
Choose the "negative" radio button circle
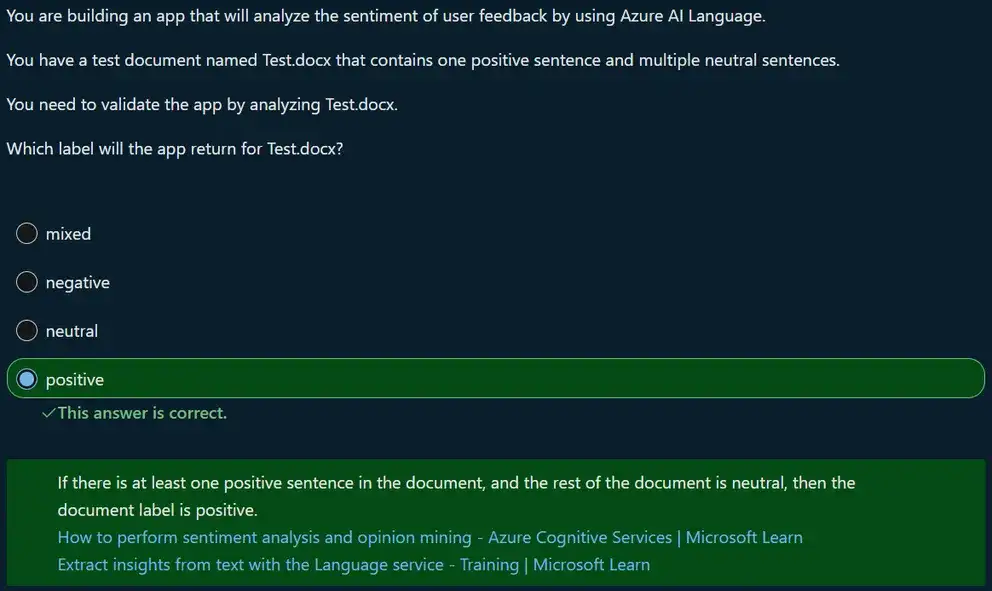click(x=27, y=283)
